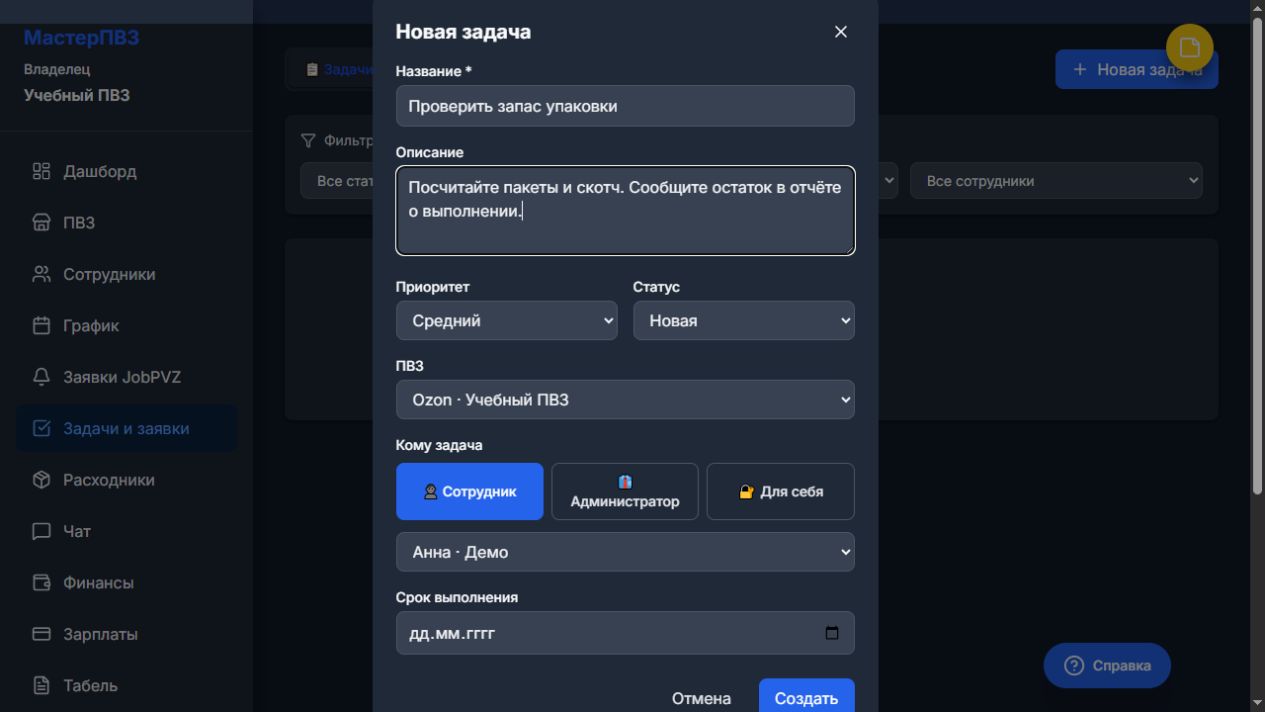Open the Все сотрудники filter dropdown

[1056, 181]
